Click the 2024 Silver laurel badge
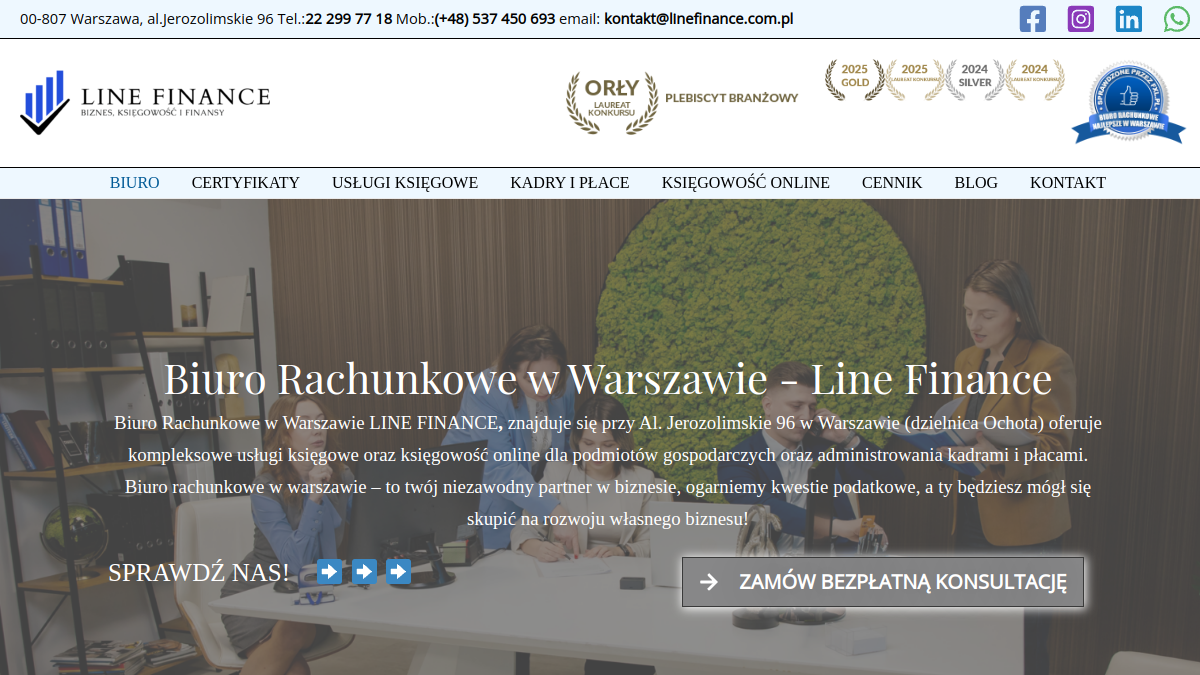This screenshot has width=1200, height=675. [975, 80]
